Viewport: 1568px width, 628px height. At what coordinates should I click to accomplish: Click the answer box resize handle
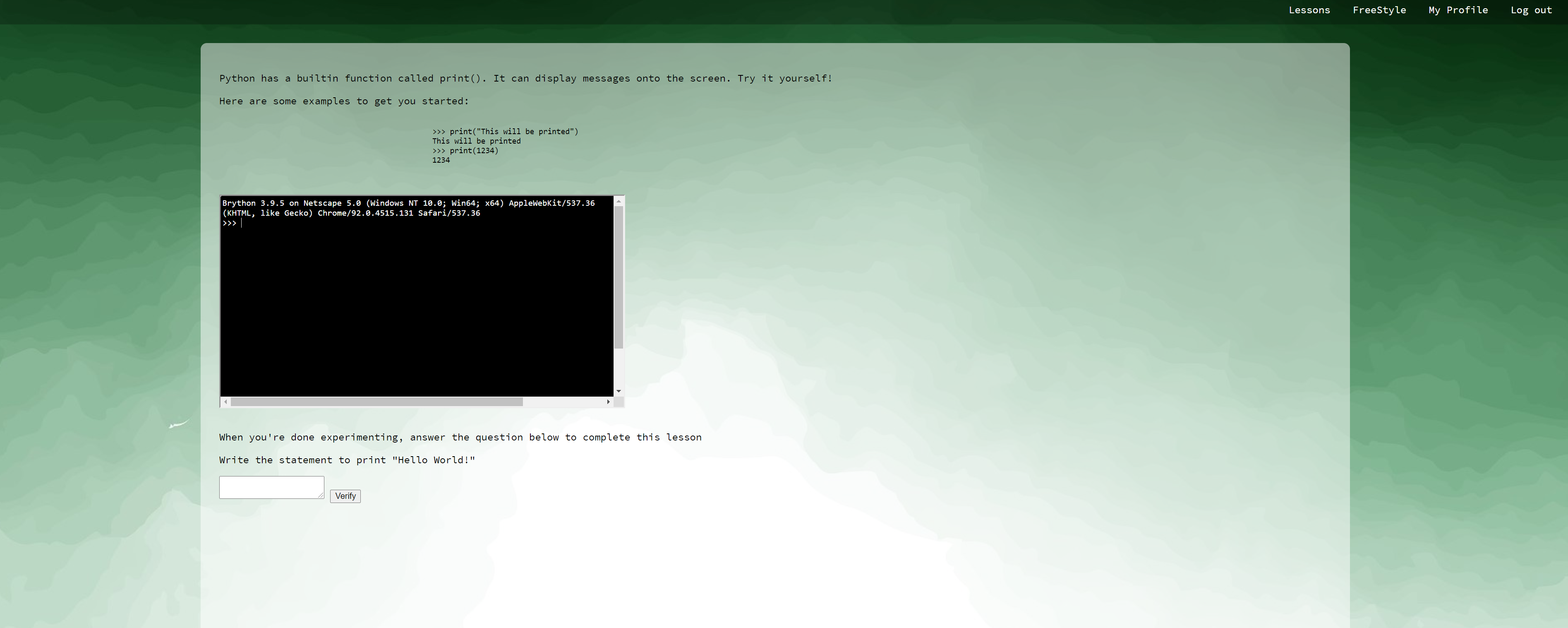click(x=321, y=495)
